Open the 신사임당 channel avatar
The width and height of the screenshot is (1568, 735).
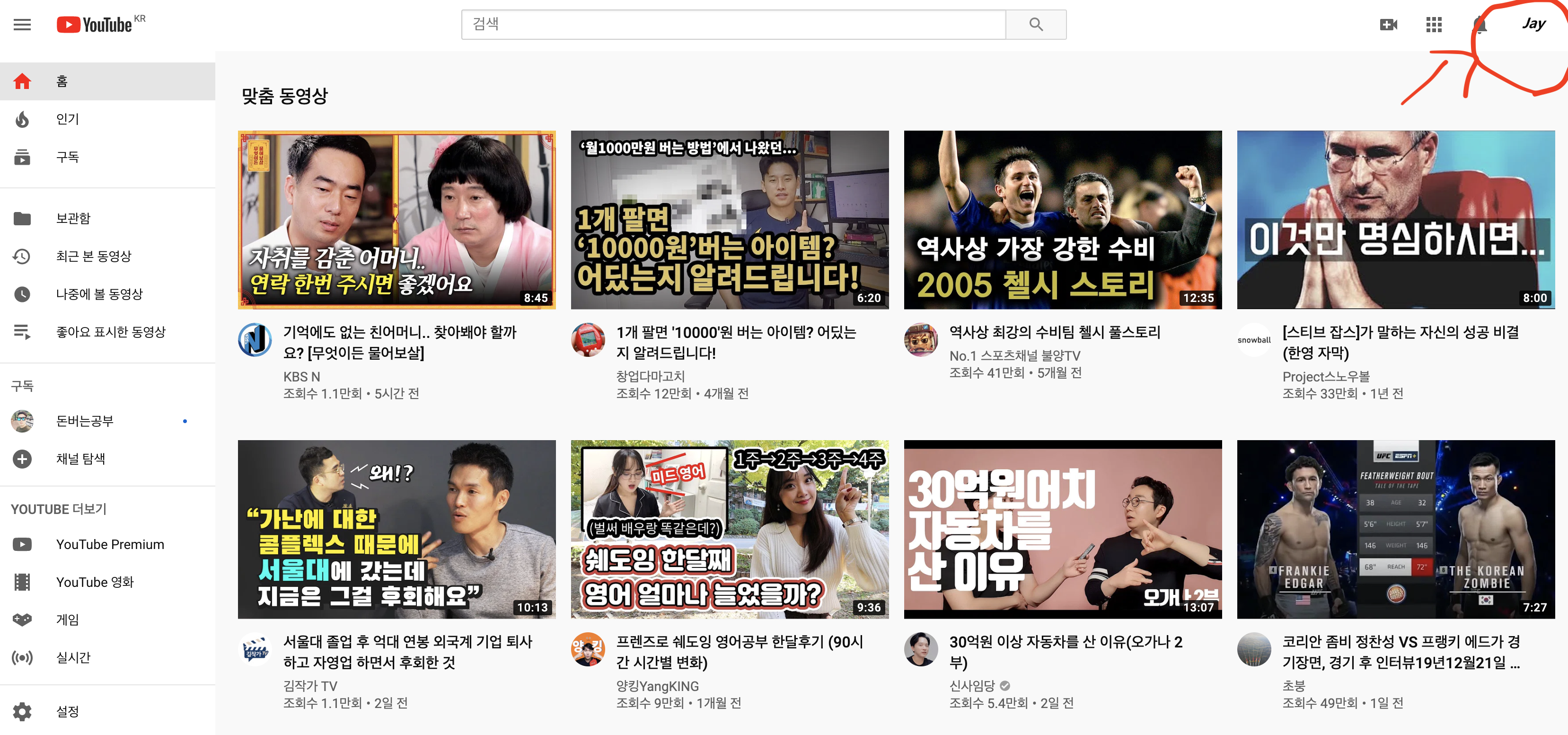(x=920, y=648)
